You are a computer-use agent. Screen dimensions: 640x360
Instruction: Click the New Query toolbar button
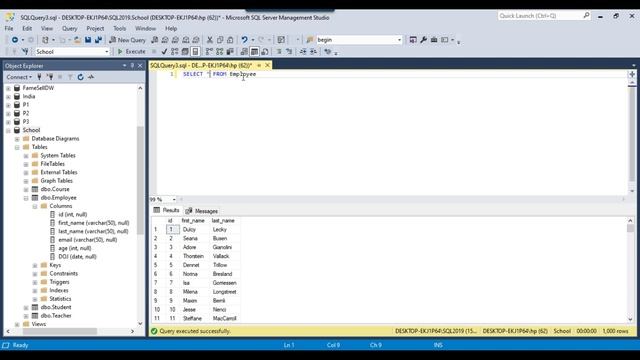127,40
